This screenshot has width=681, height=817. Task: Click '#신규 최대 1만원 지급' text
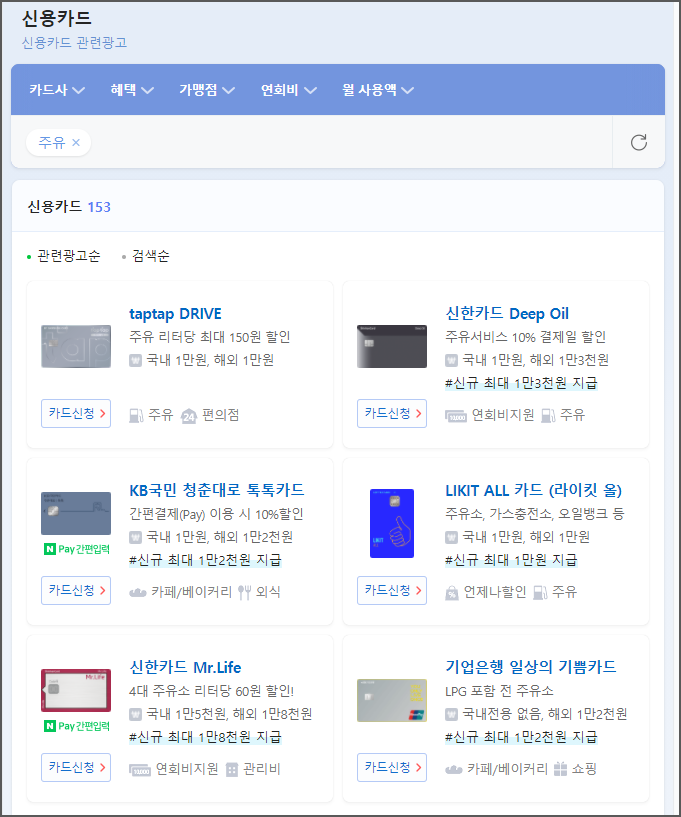point(511,560)
